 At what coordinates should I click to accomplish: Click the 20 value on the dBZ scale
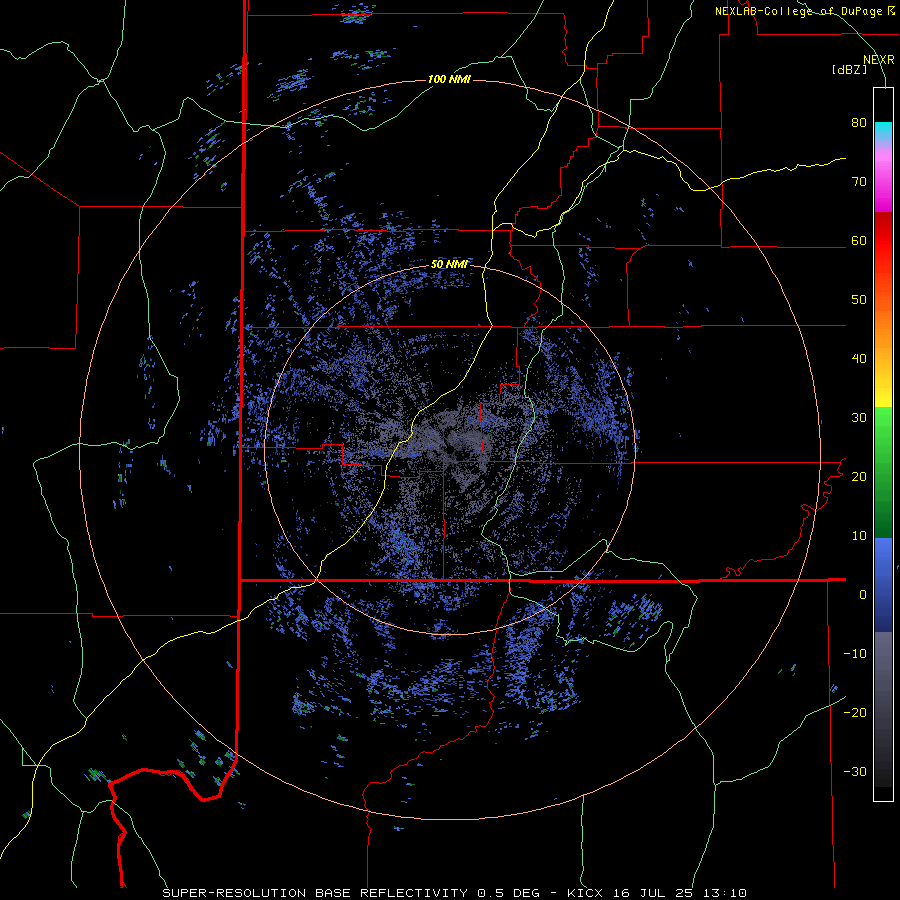point(859,476)
